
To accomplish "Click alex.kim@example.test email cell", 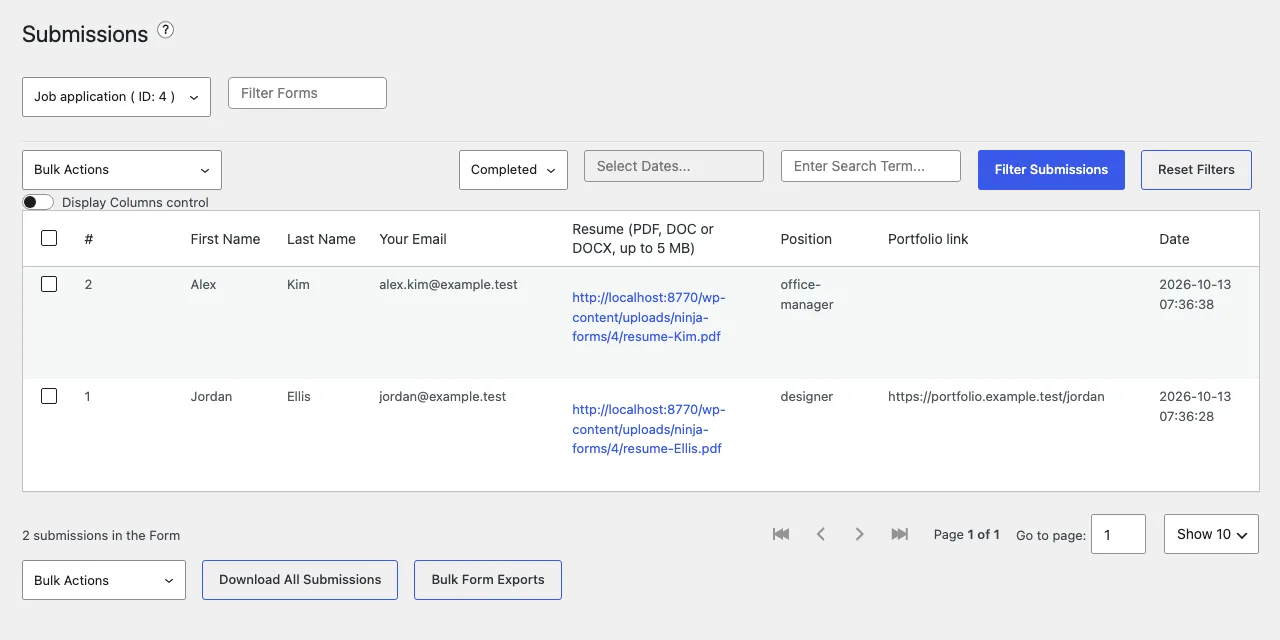I will [448, 285].
